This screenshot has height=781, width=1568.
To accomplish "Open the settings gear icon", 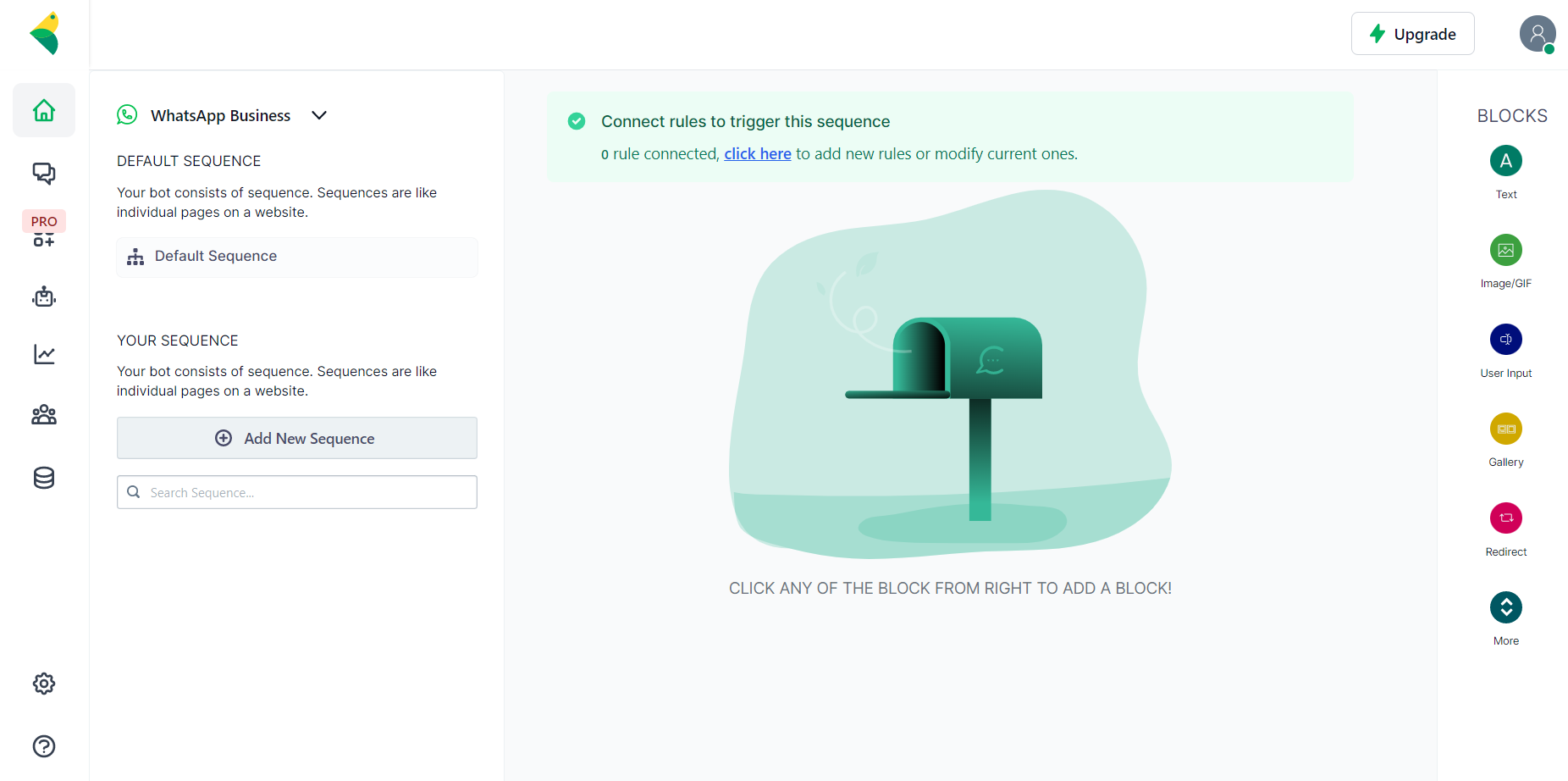I will click(x=44, y=684).
